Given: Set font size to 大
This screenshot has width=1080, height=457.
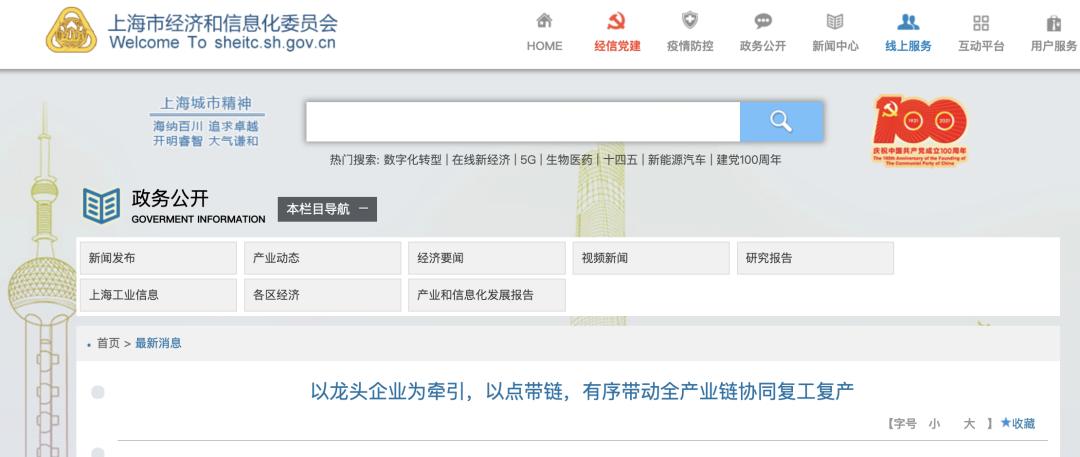Looking at the screenshot, I should (968, 424).
